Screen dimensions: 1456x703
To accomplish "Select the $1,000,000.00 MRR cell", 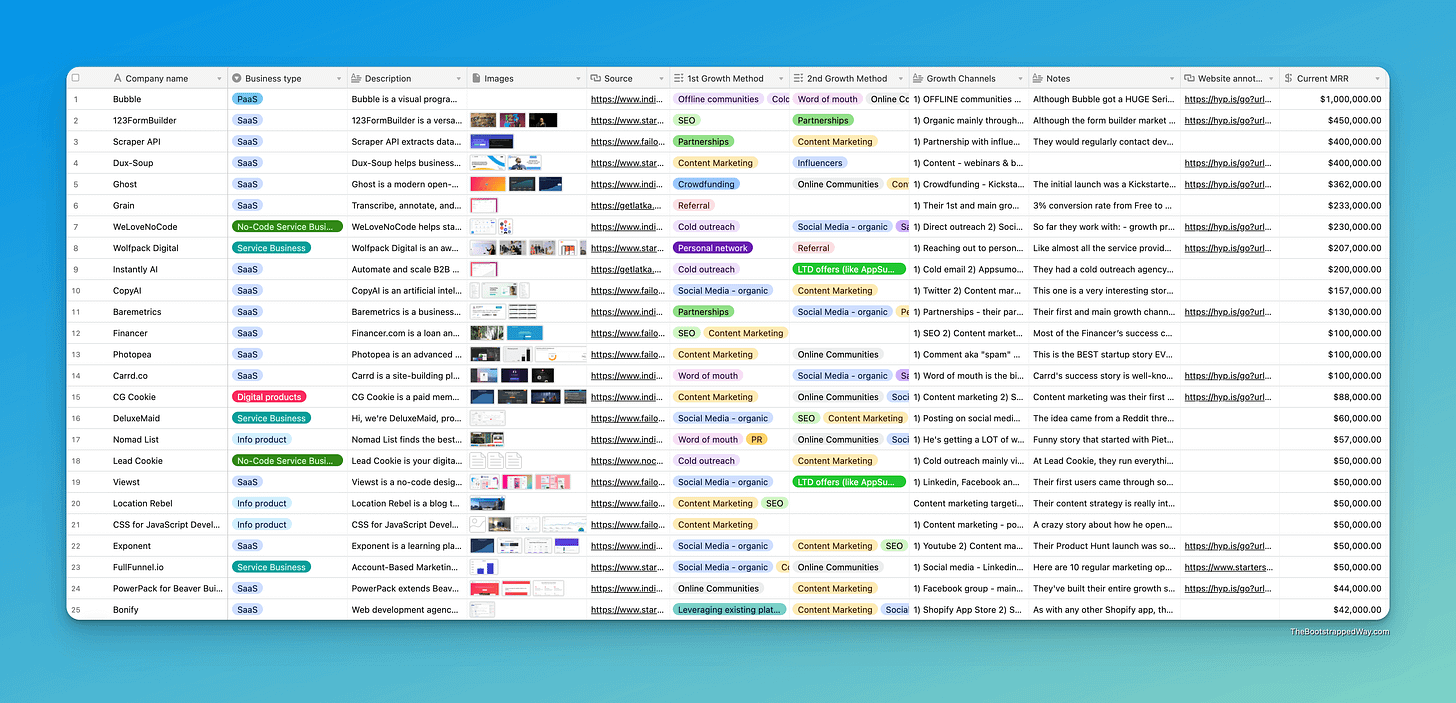I will coord(1334,99).
